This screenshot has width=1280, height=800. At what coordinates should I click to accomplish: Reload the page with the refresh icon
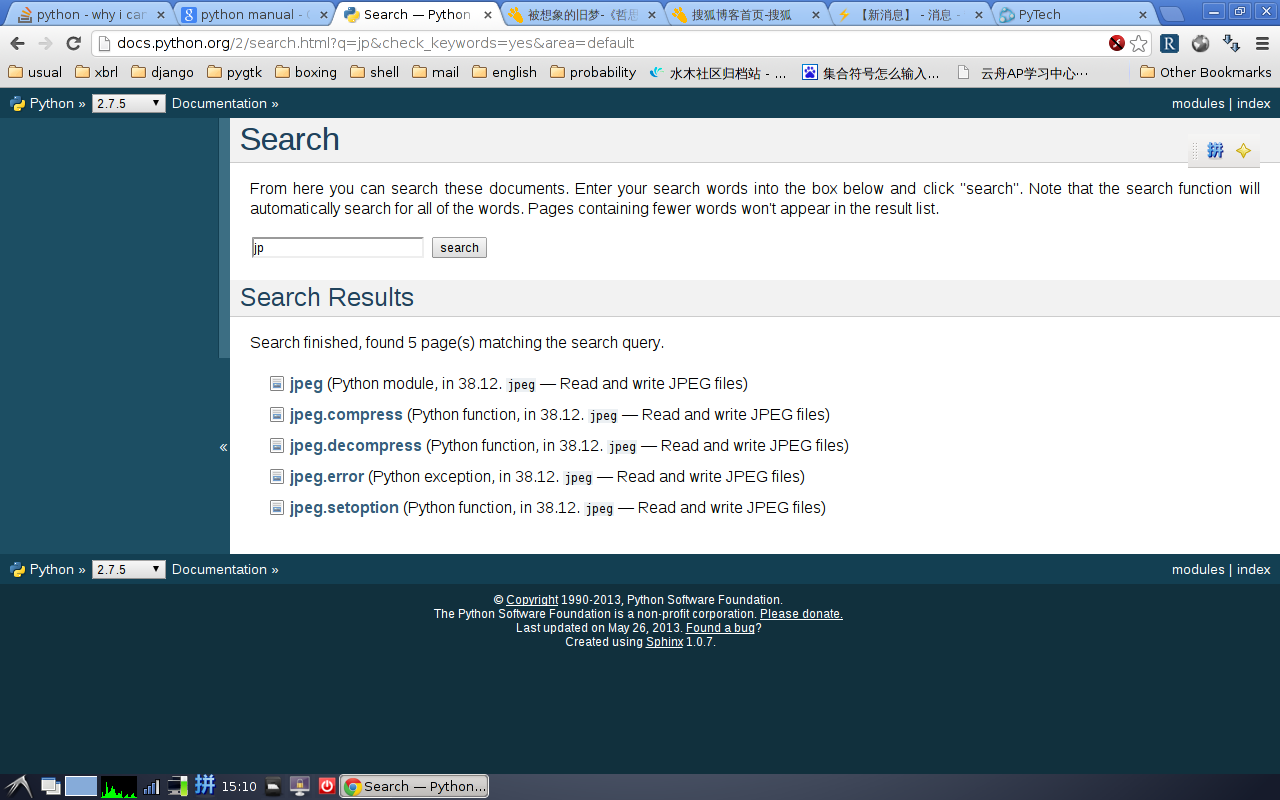point(73,43)
